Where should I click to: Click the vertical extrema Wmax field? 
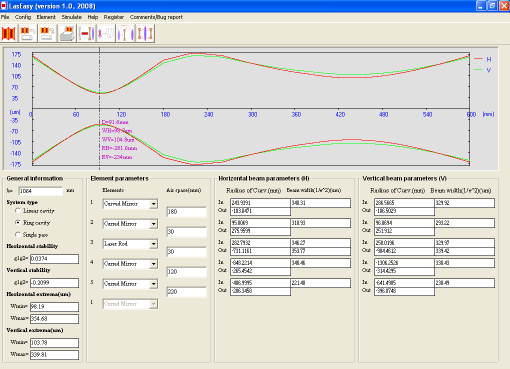pos(54,355)
